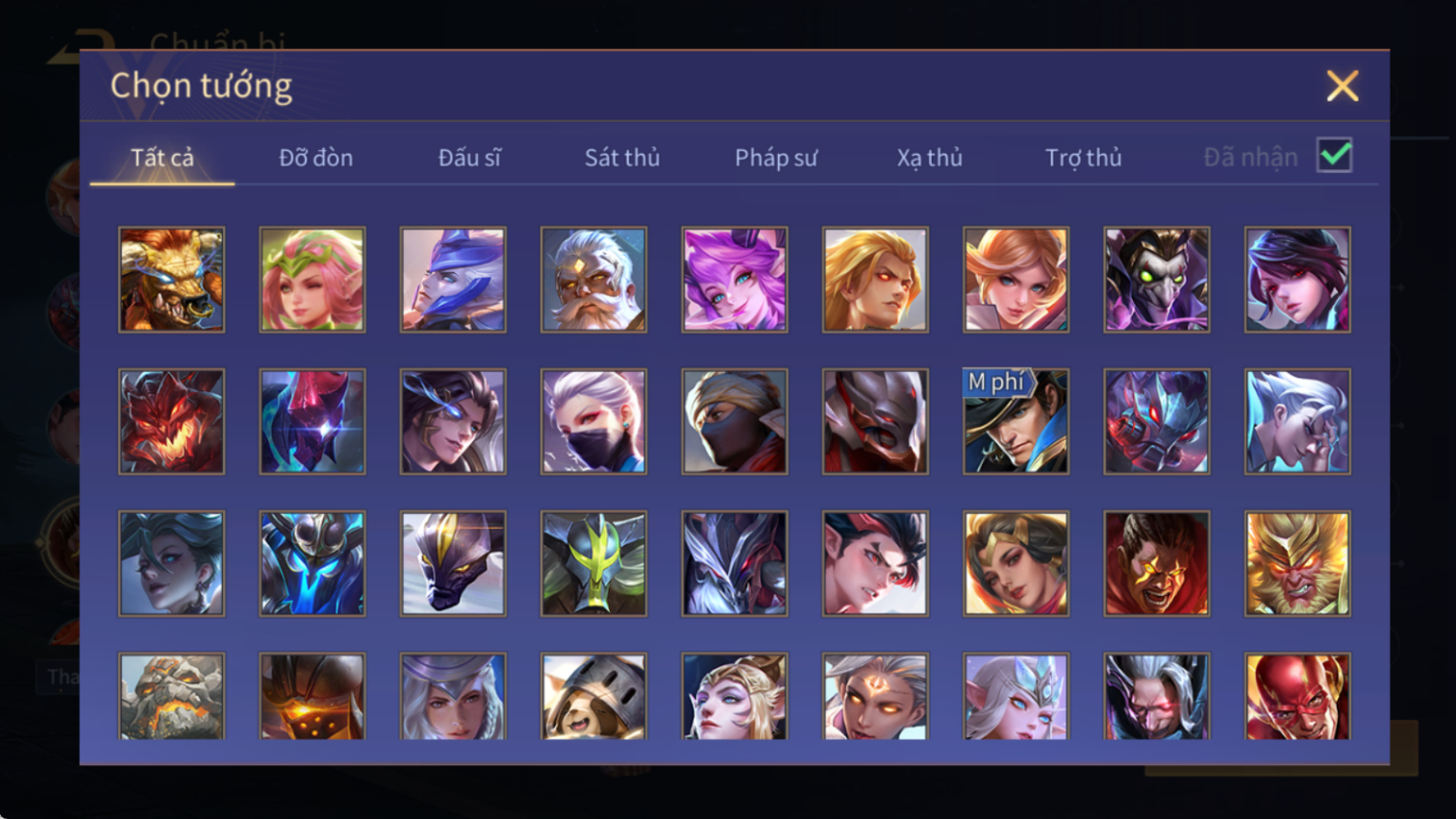Screen dimensions: 1456x819
Task: Open the 'Sát thủ' tab
Action: pyautogui.click(x=622, y=158)
